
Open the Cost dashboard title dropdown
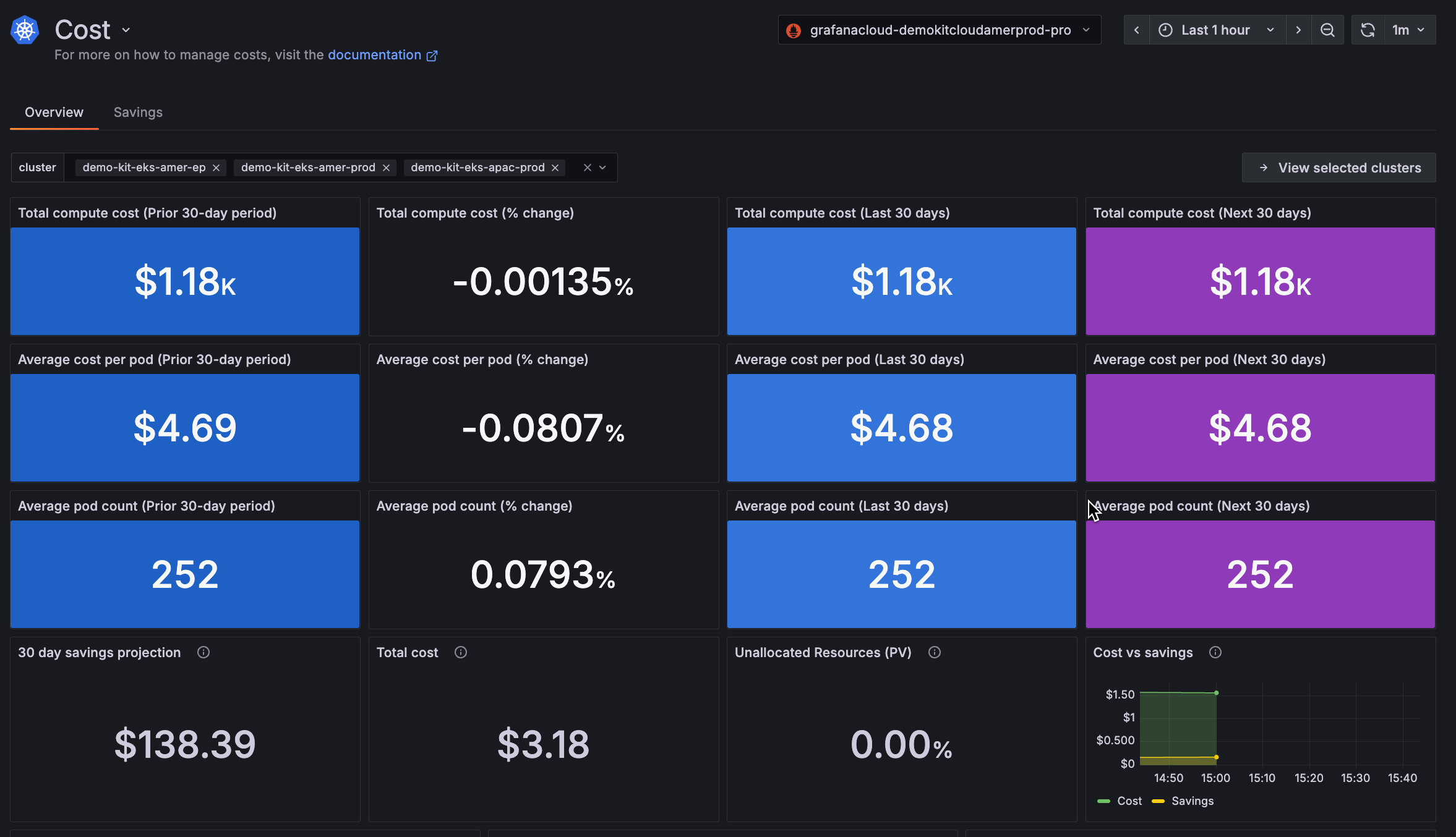[126, 30]
